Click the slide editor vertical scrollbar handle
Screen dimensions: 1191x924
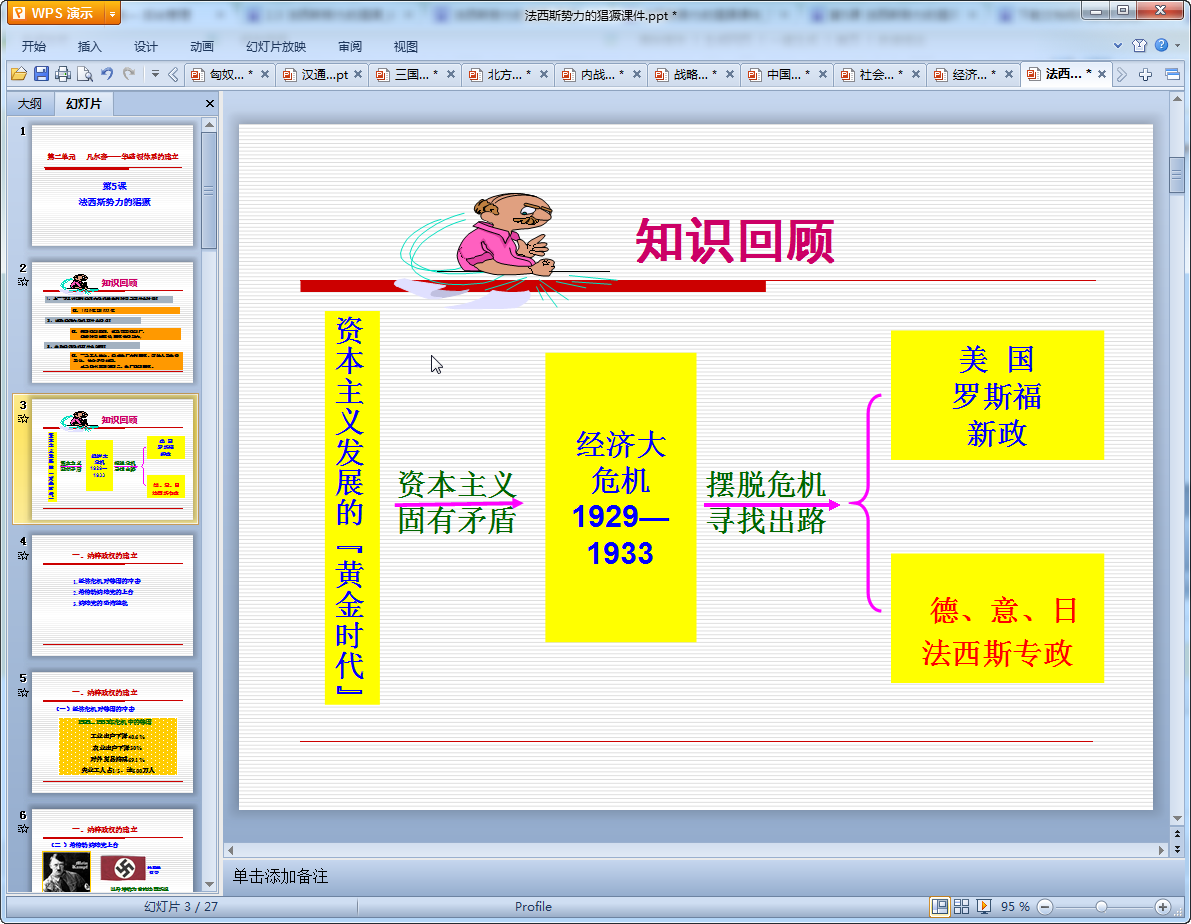click(x=1177, y=175)
